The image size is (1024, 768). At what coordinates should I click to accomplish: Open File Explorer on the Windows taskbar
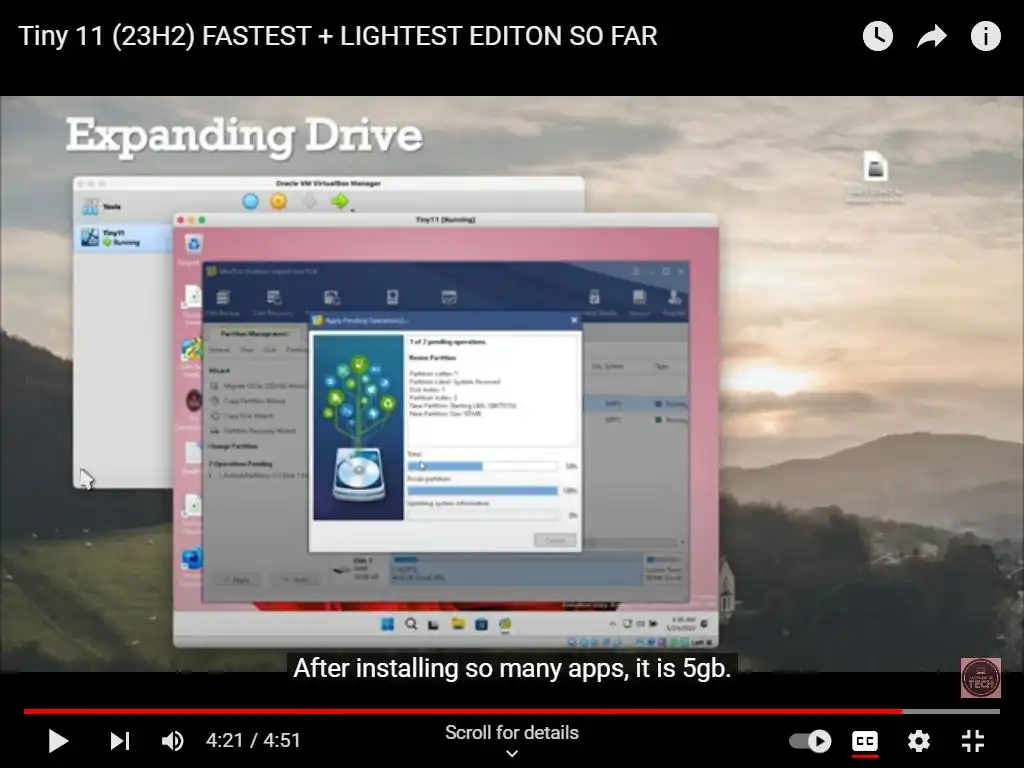click(x=458, y=624)
